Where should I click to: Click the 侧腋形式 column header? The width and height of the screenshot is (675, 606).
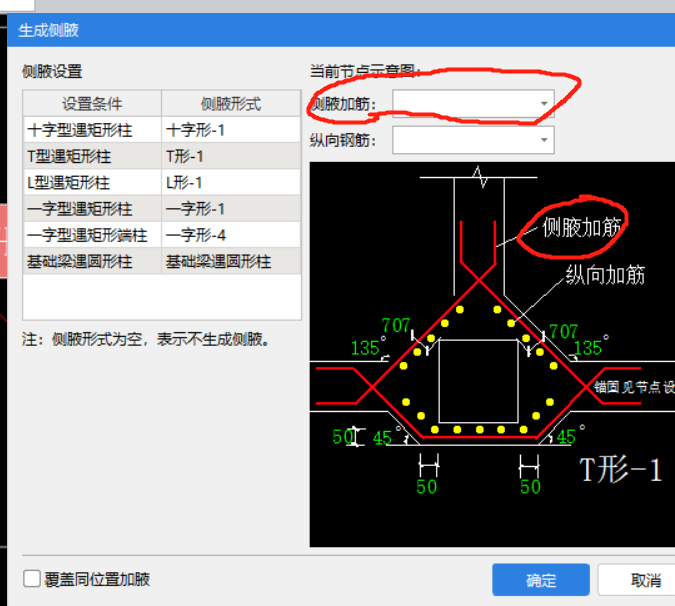[231, 103]
